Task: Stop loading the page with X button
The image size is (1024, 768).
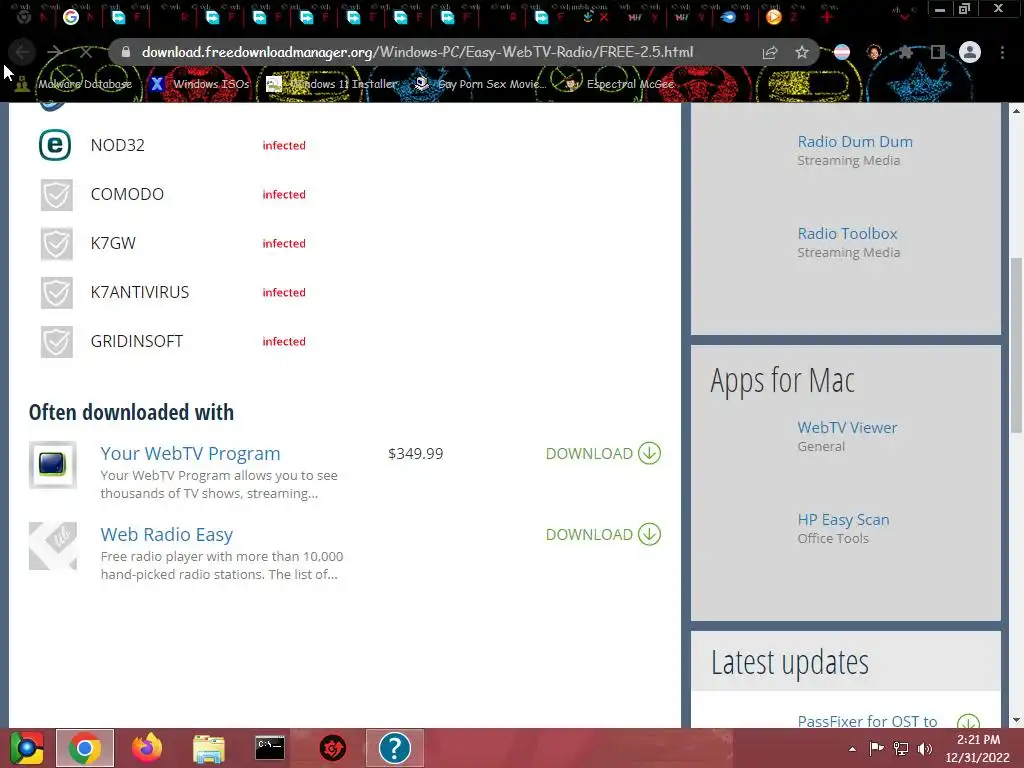Action: click(x=86, y=52)
